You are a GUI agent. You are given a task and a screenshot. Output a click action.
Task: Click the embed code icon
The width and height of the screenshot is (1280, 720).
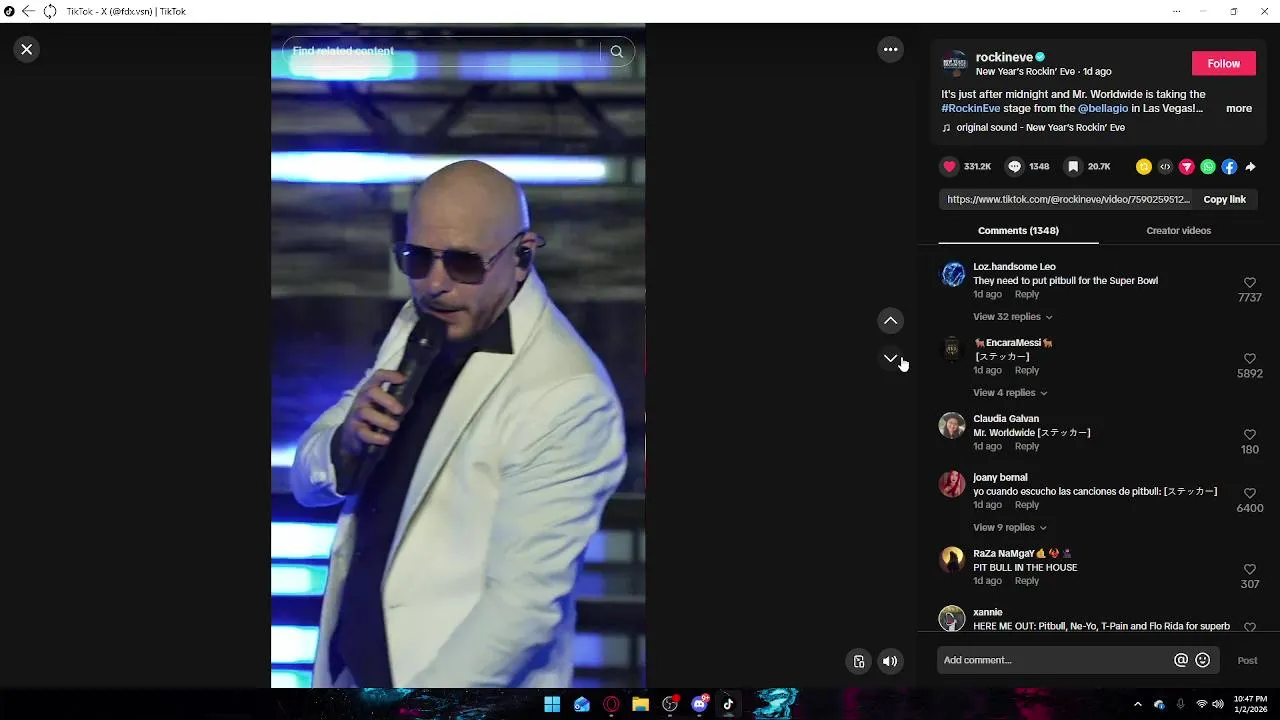[1165, 167]
